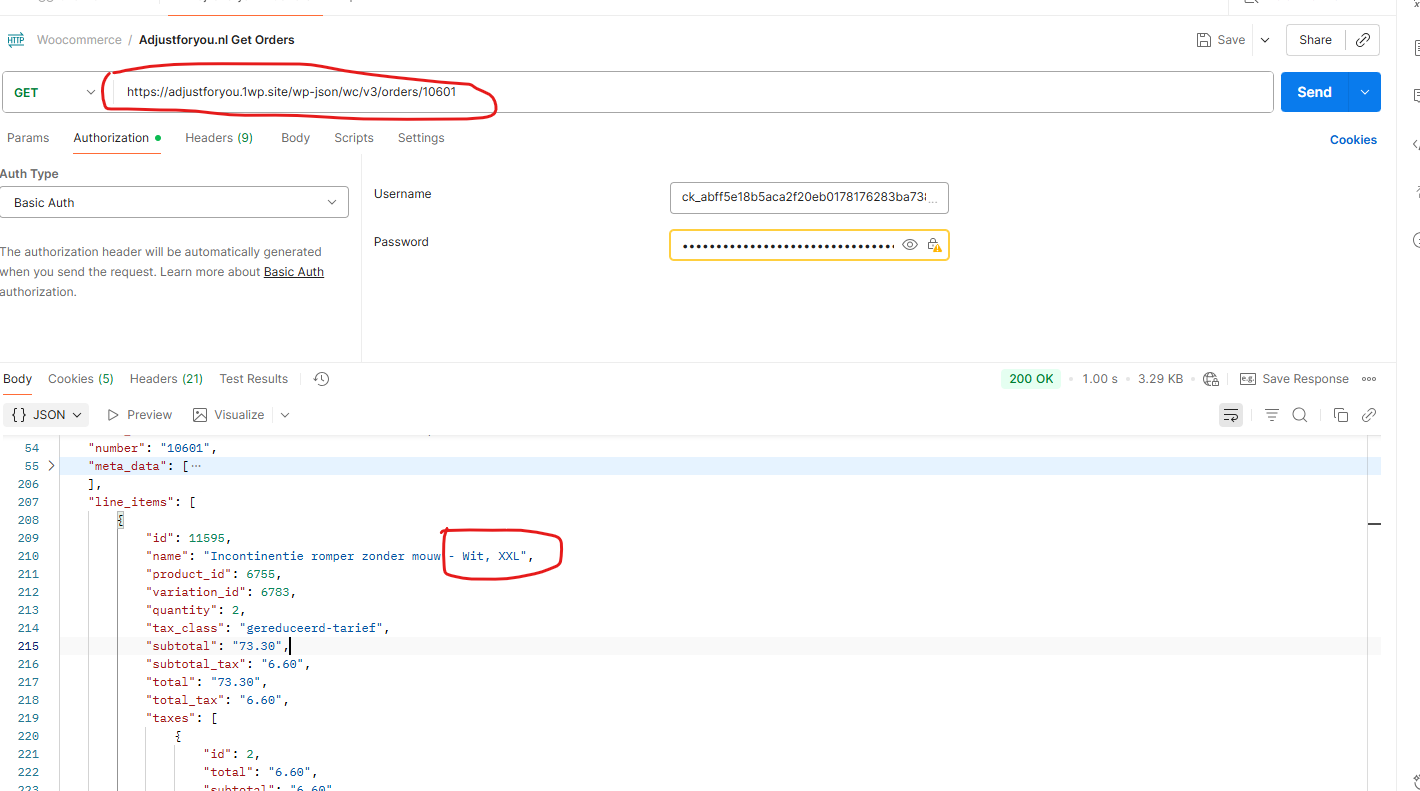This screenshot has height=791, width=1420.
Task: Open the Cookies link beside request tabs
Action: point(1353,140)
